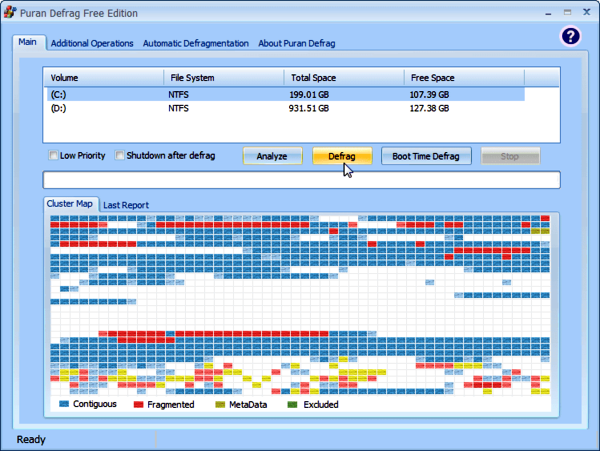
Task: Open the Automatic Defragmentation tab
Action: pos(196,43)
